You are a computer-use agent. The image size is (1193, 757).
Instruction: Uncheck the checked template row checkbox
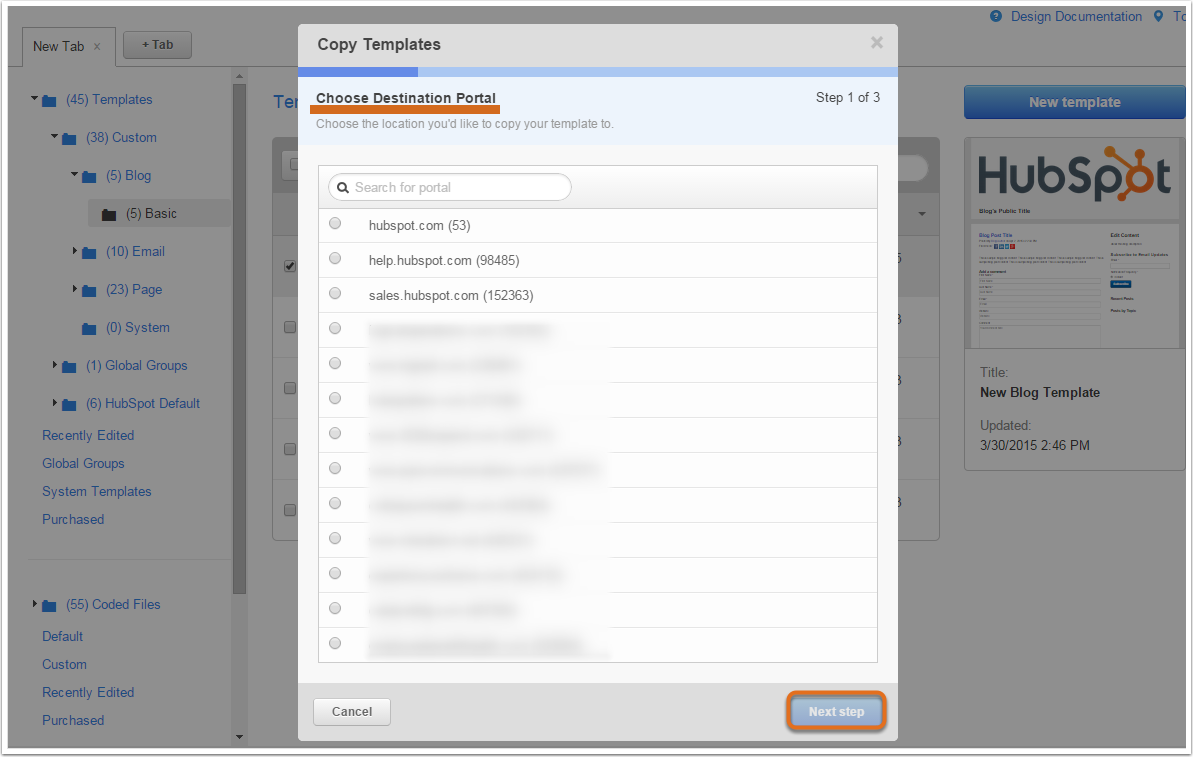tap(290, 266)
